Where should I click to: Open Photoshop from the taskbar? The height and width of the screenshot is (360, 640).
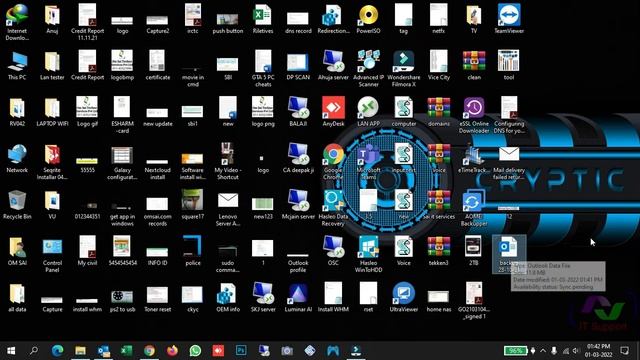pos(241,350)
